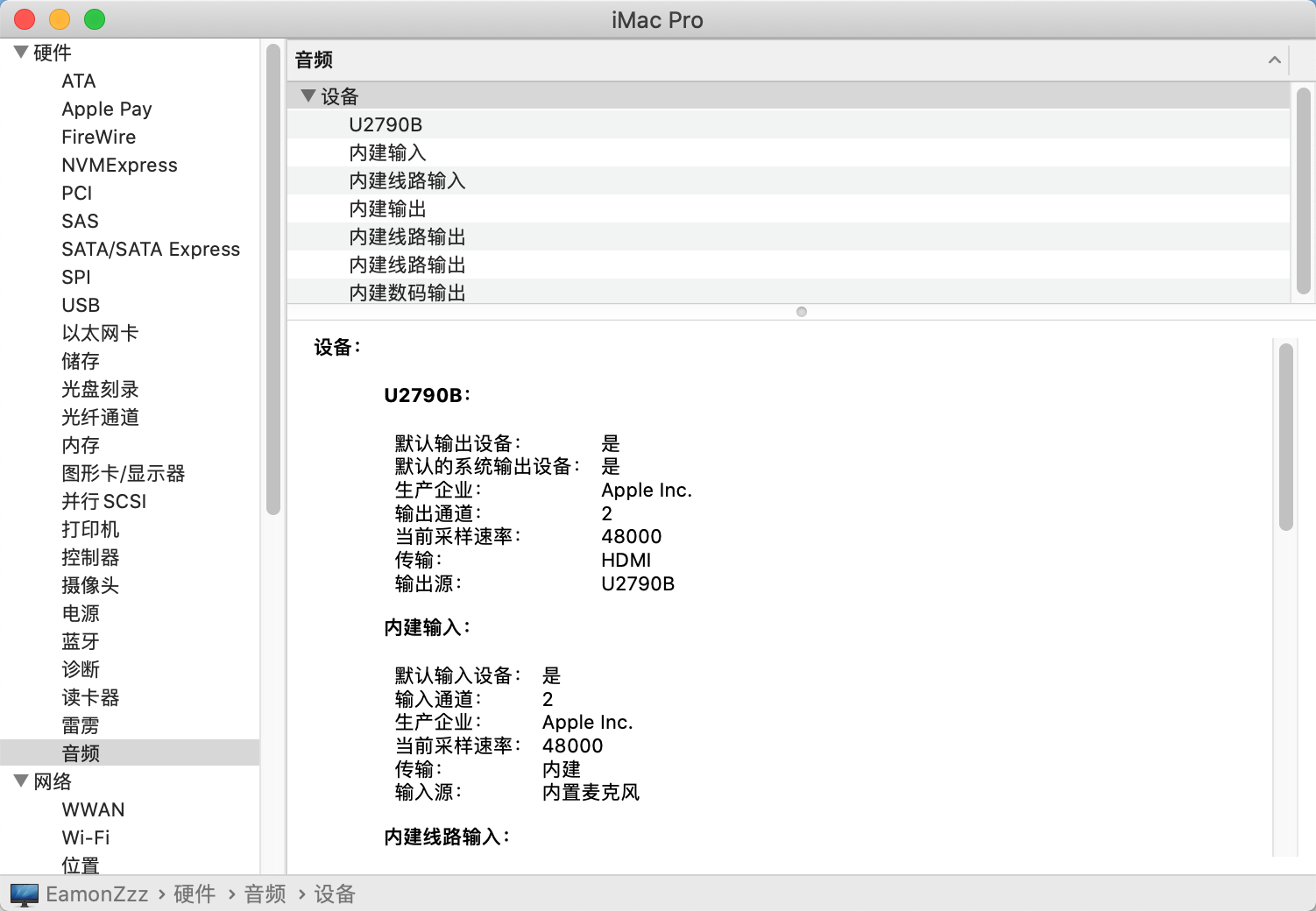
Task: Close the iMac Pro window
Action: [25, 19]
